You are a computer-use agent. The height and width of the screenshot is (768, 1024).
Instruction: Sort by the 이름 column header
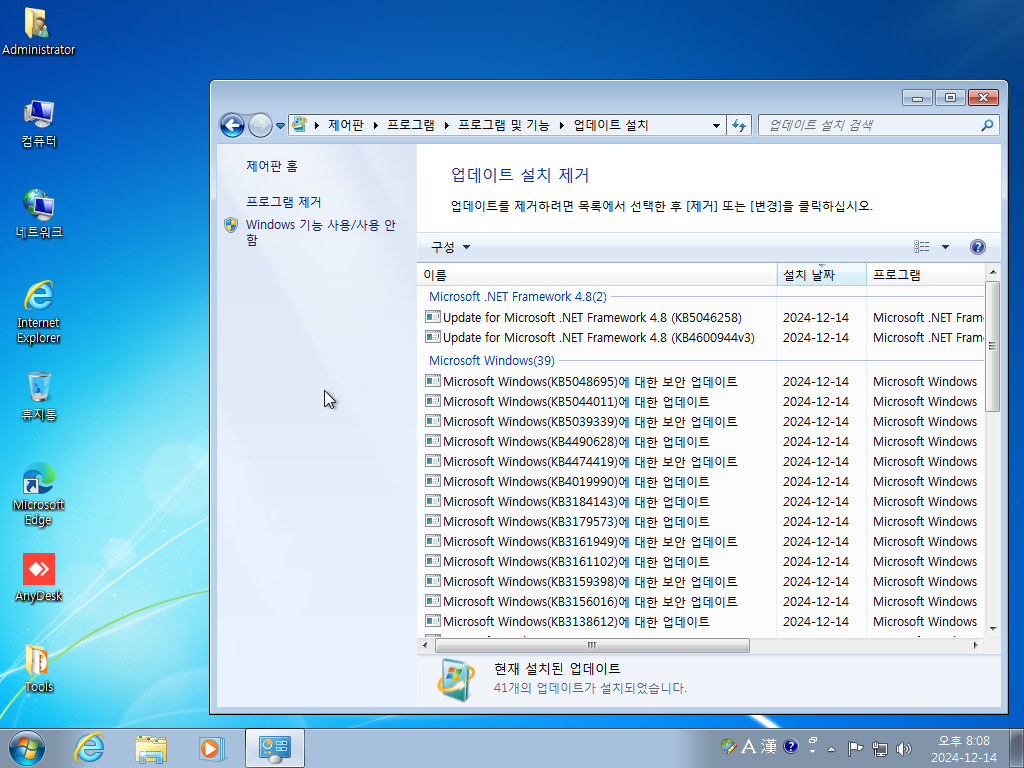pos(597,275)
